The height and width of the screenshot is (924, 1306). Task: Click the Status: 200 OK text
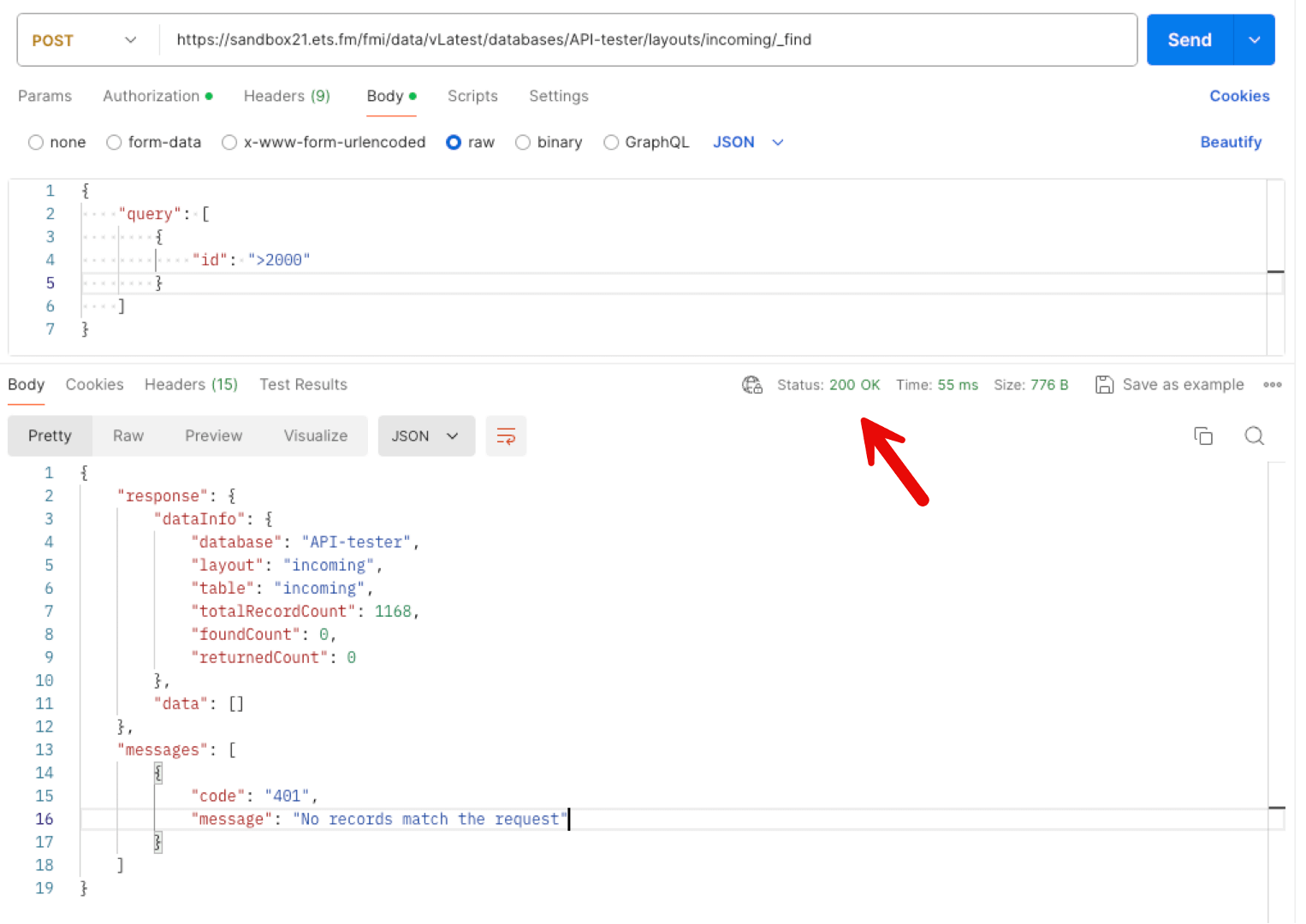click(828, 385)
